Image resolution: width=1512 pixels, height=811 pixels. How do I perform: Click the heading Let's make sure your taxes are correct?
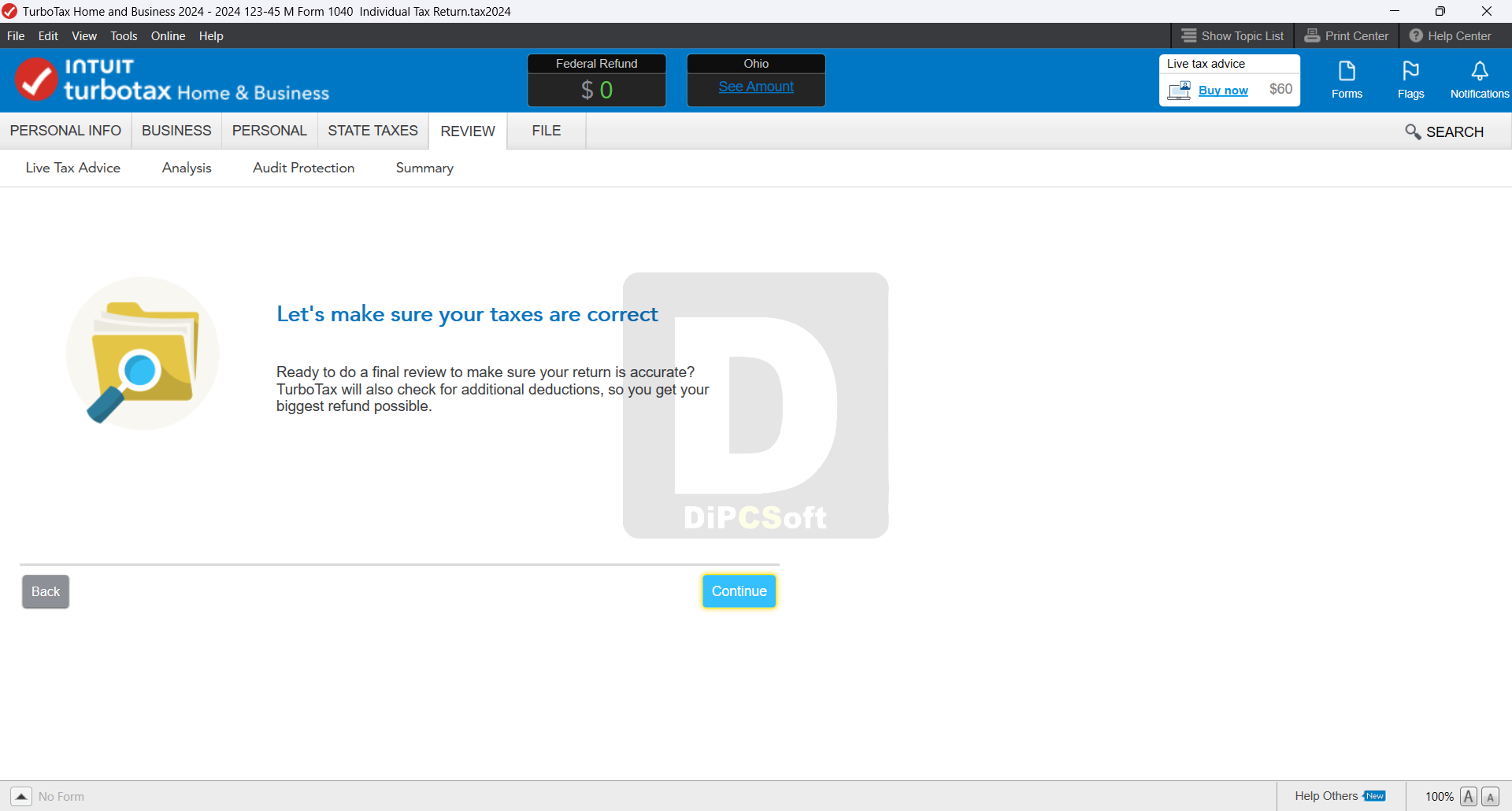[467, 314]
